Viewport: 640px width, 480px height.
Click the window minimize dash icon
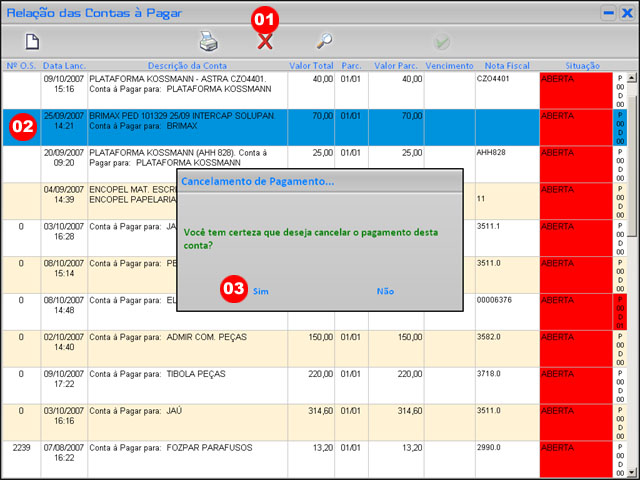(x=607, y=13)
